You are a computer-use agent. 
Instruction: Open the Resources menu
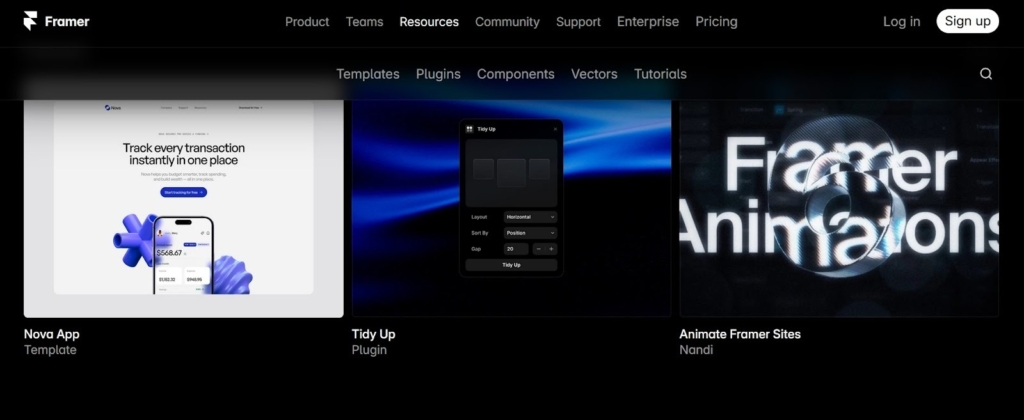click(x=429, y=21)
